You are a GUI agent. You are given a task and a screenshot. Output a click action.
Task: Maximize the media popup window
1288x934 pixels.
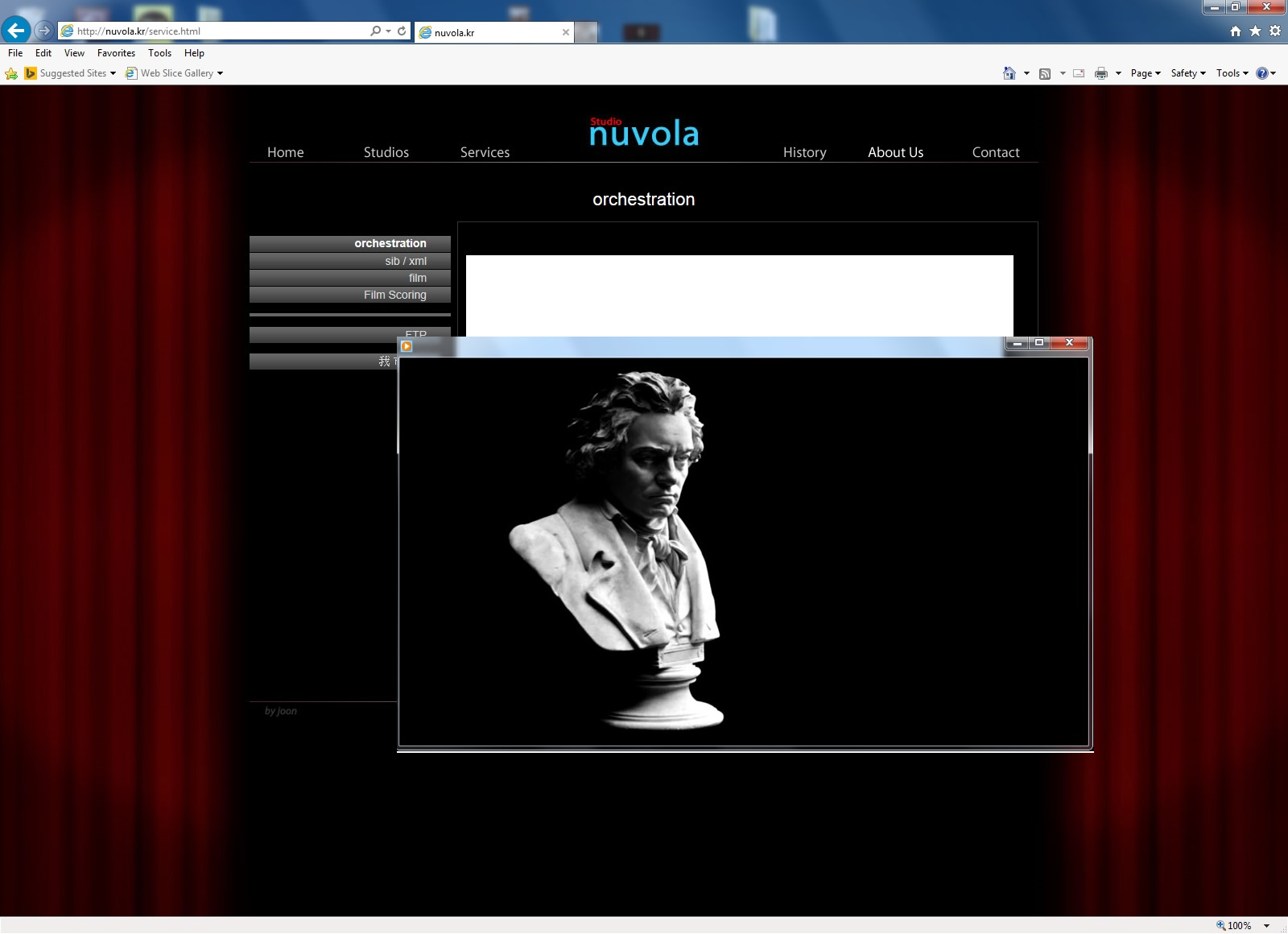1039,343
